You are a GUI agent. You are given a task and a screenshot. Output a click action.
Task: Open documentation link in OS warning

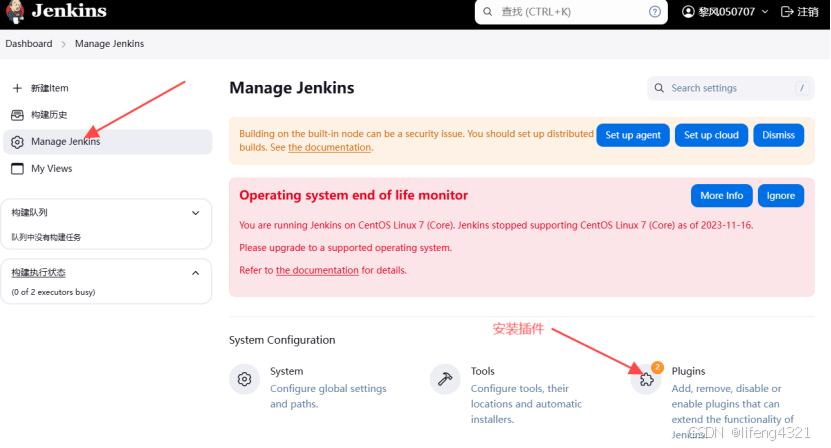point(317,270)
